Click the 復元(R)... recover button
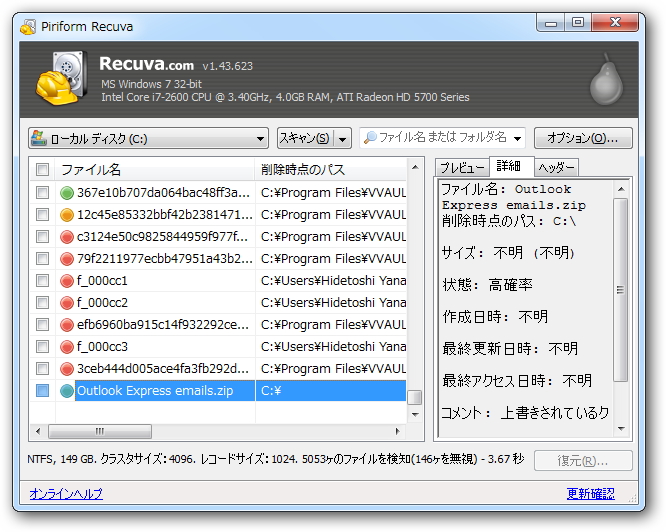The height and width of the screenshot is (532, 666). coord(583,461)
